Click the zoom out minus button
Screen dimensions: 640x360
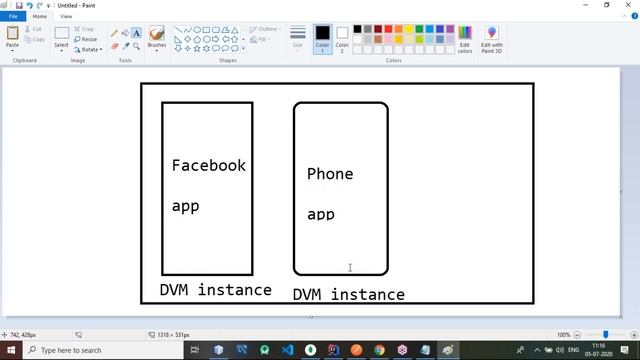577,335
